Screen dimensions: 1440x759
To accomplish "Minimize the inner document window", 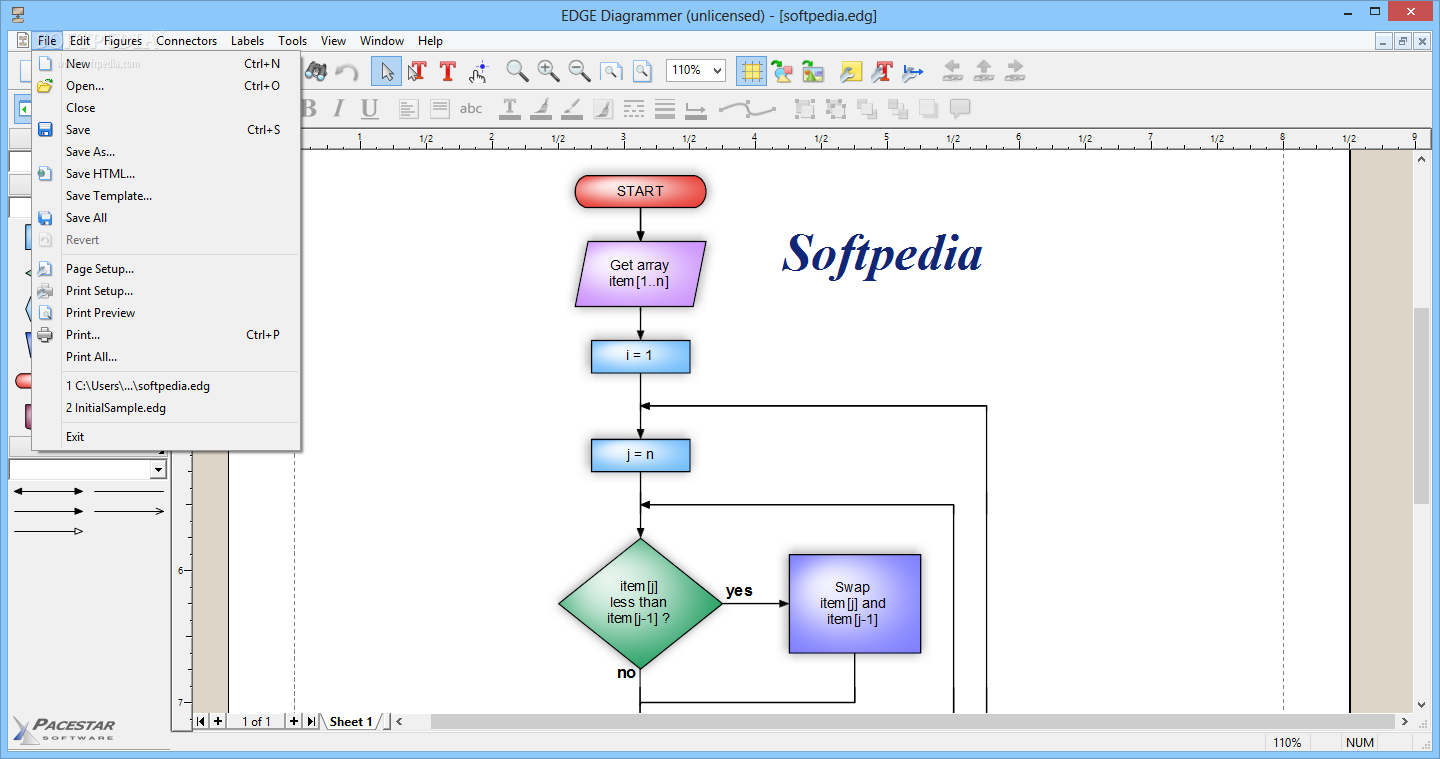I will (x=1384, y=41).
